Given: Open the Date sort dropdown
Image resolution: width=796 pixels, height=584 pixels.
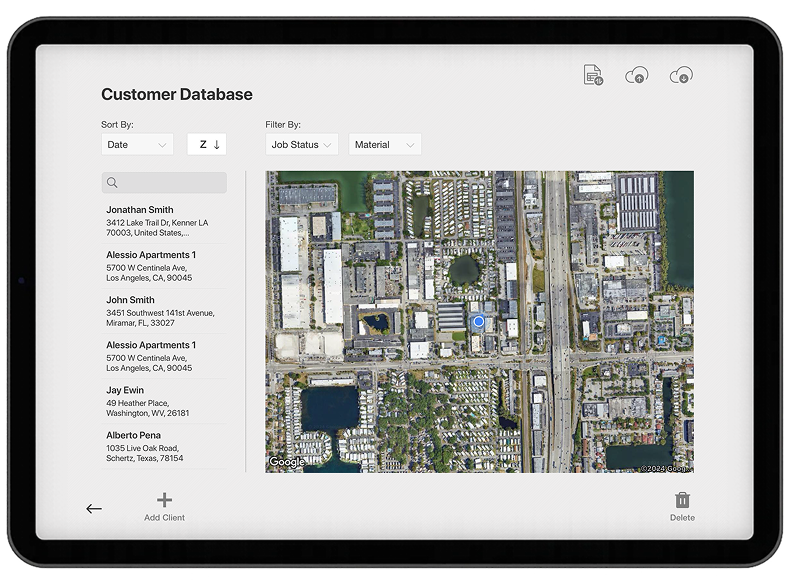Looking at the screenshot, I should tap(138, 144).
